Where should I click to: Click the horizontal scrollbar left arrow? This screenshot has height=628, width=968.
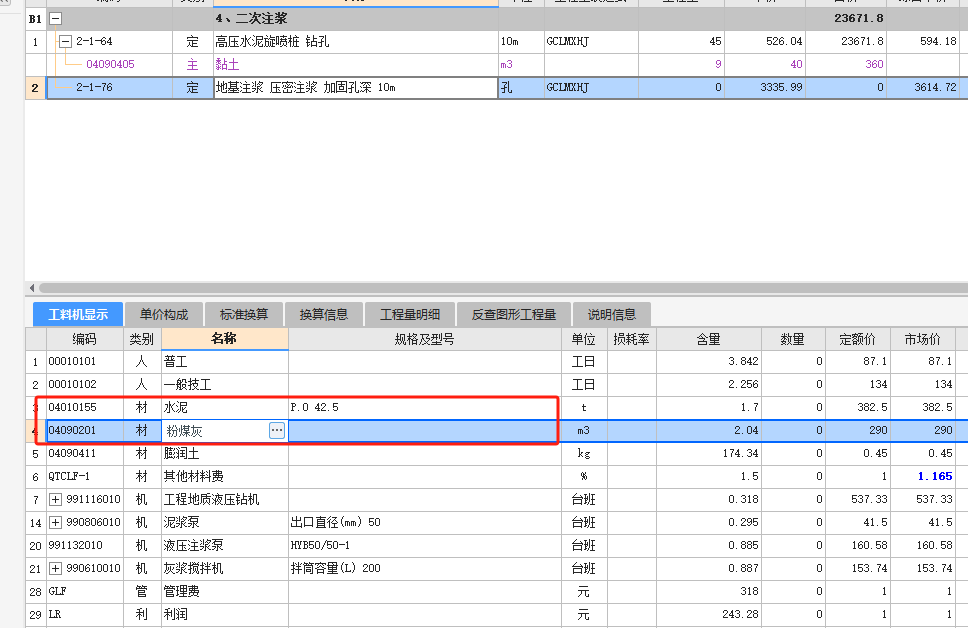[x=31, y=288]
